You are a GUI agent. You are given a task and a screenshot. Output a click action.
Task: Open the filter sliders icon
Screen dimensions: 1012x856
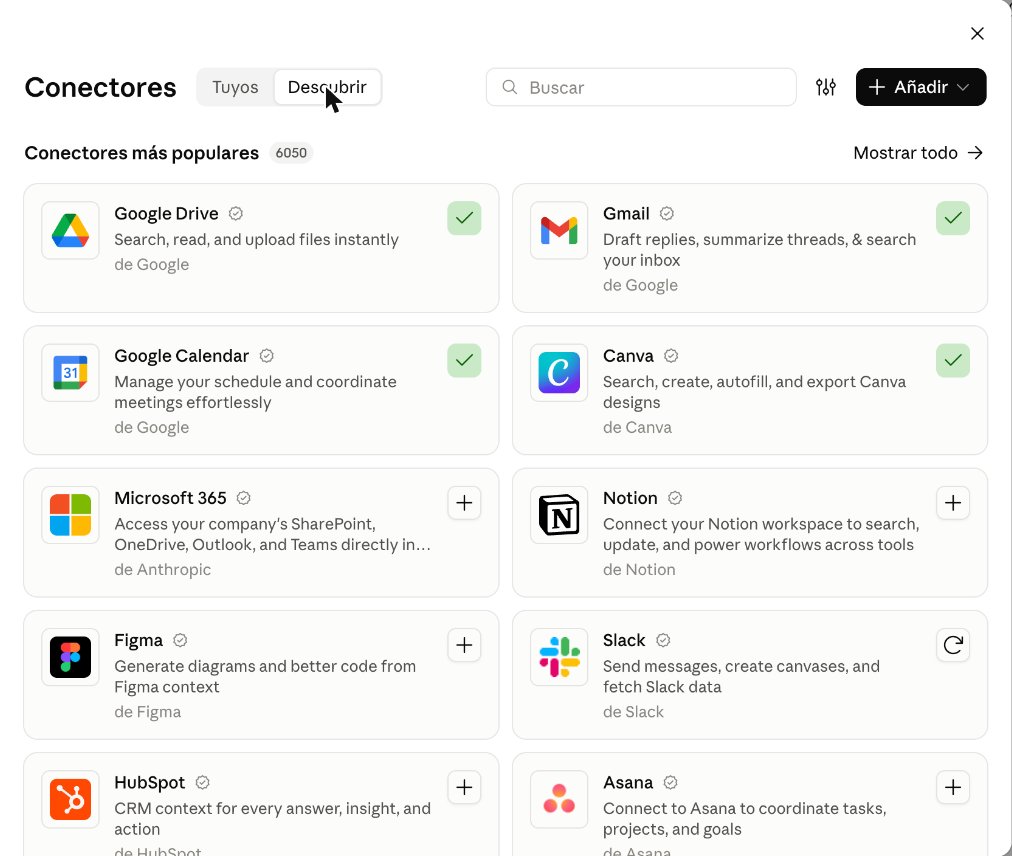825,87
